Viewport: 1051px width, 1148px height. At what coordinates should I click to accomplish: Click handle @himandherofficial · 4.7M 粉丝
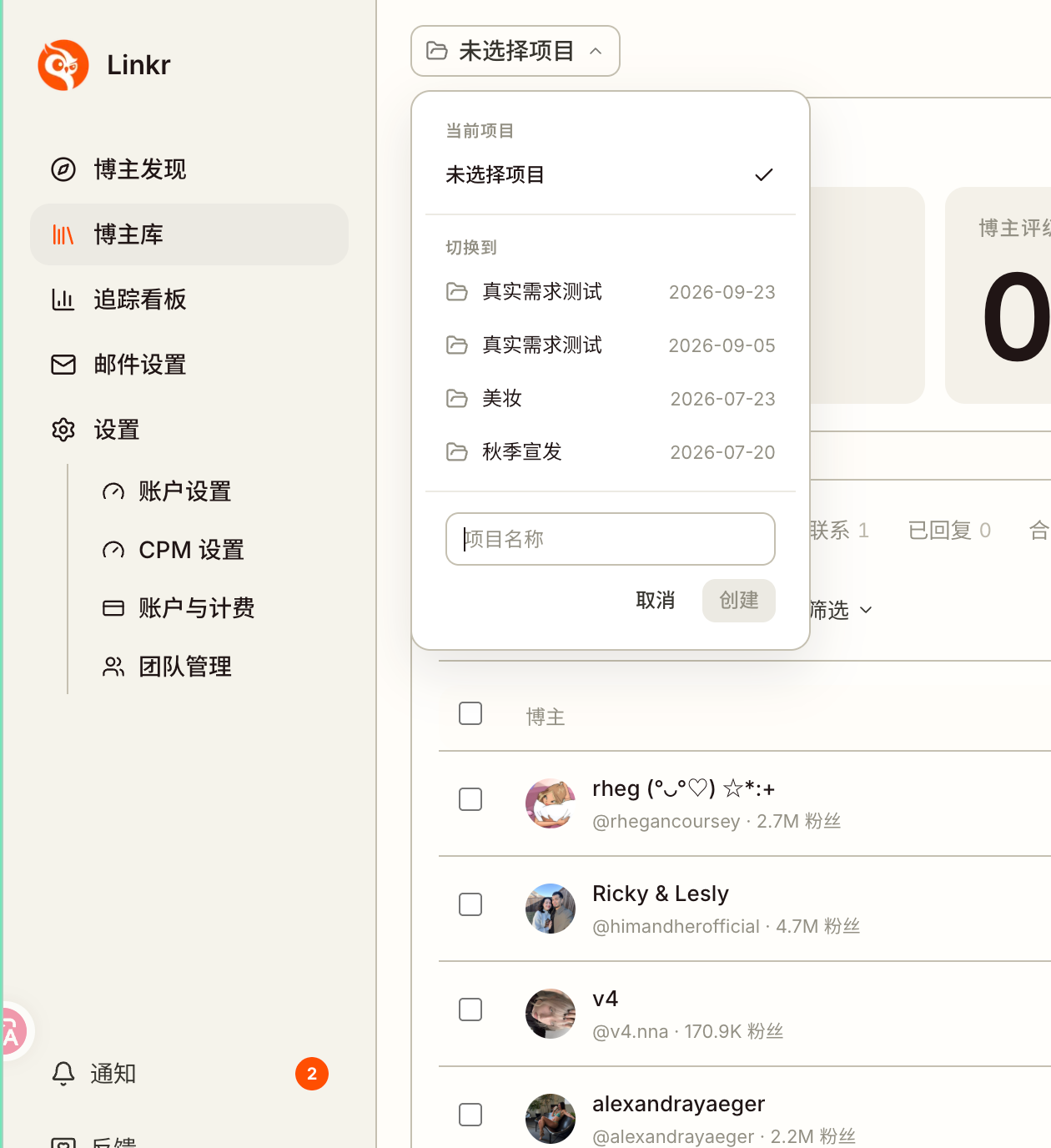coord(727,926)
